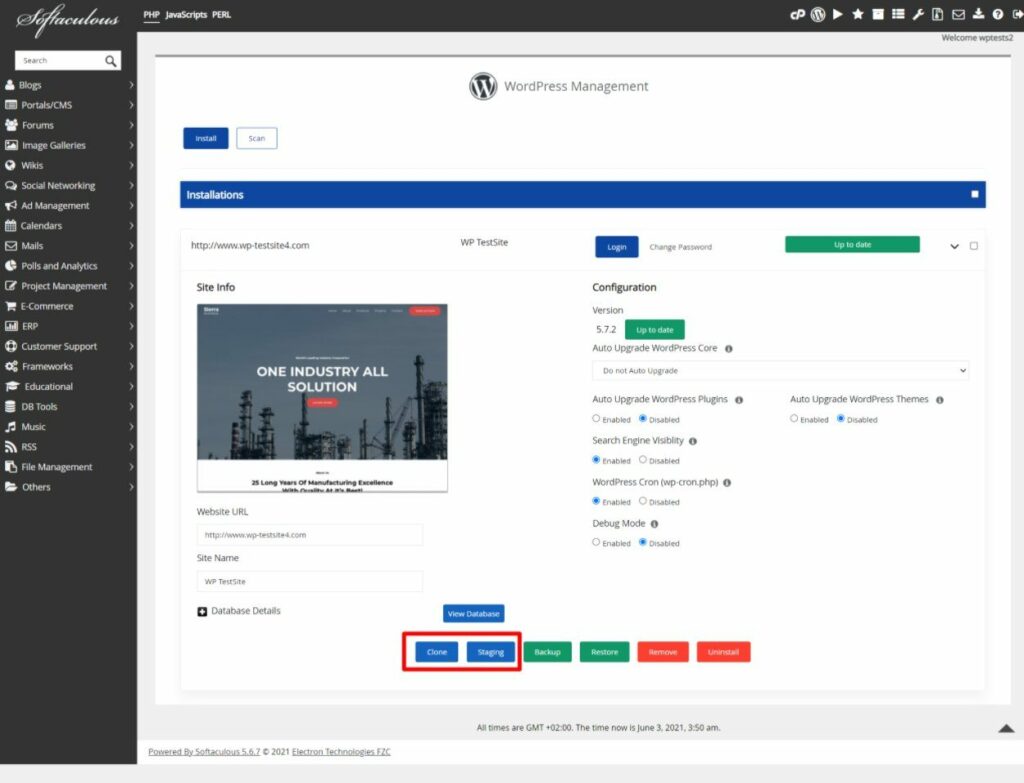This screenshot has width=1024, height=783.
Task: Click the play-arrow demos icon in toolbar
Action: click(838, 14)
